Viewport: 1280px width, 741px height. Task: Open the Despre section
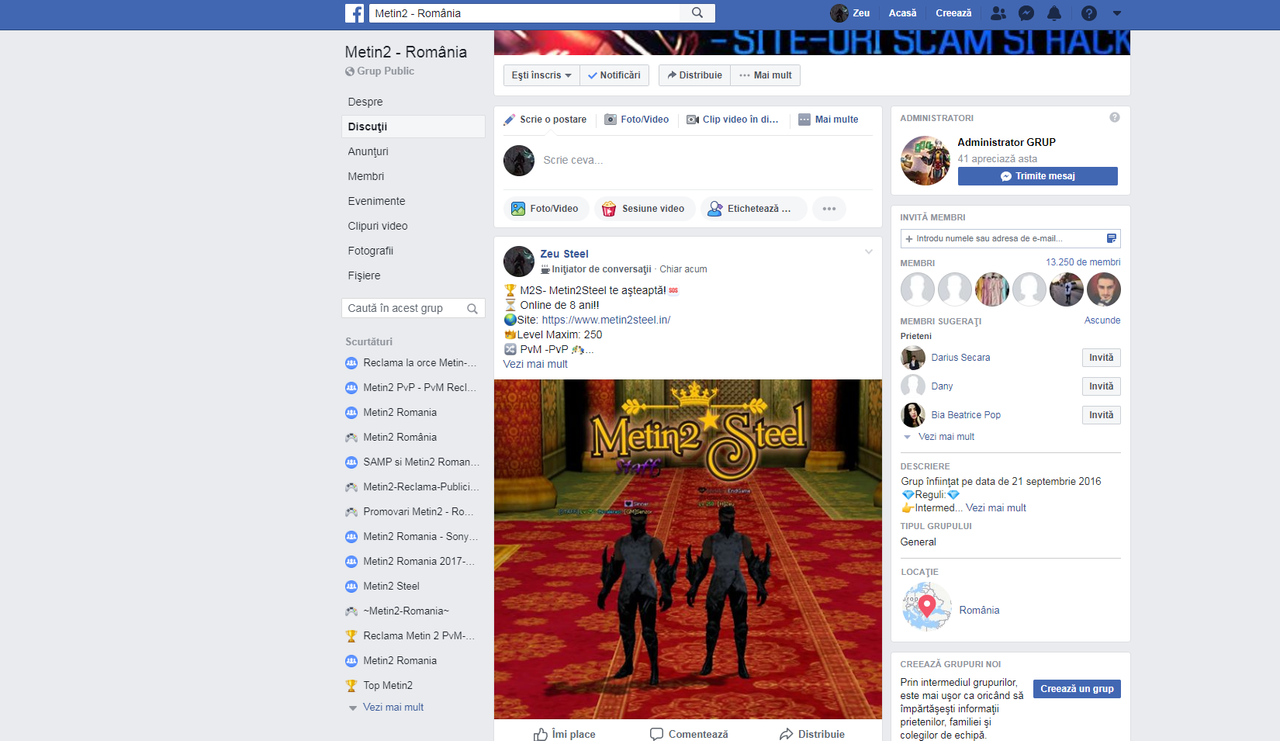coord(365,102)
